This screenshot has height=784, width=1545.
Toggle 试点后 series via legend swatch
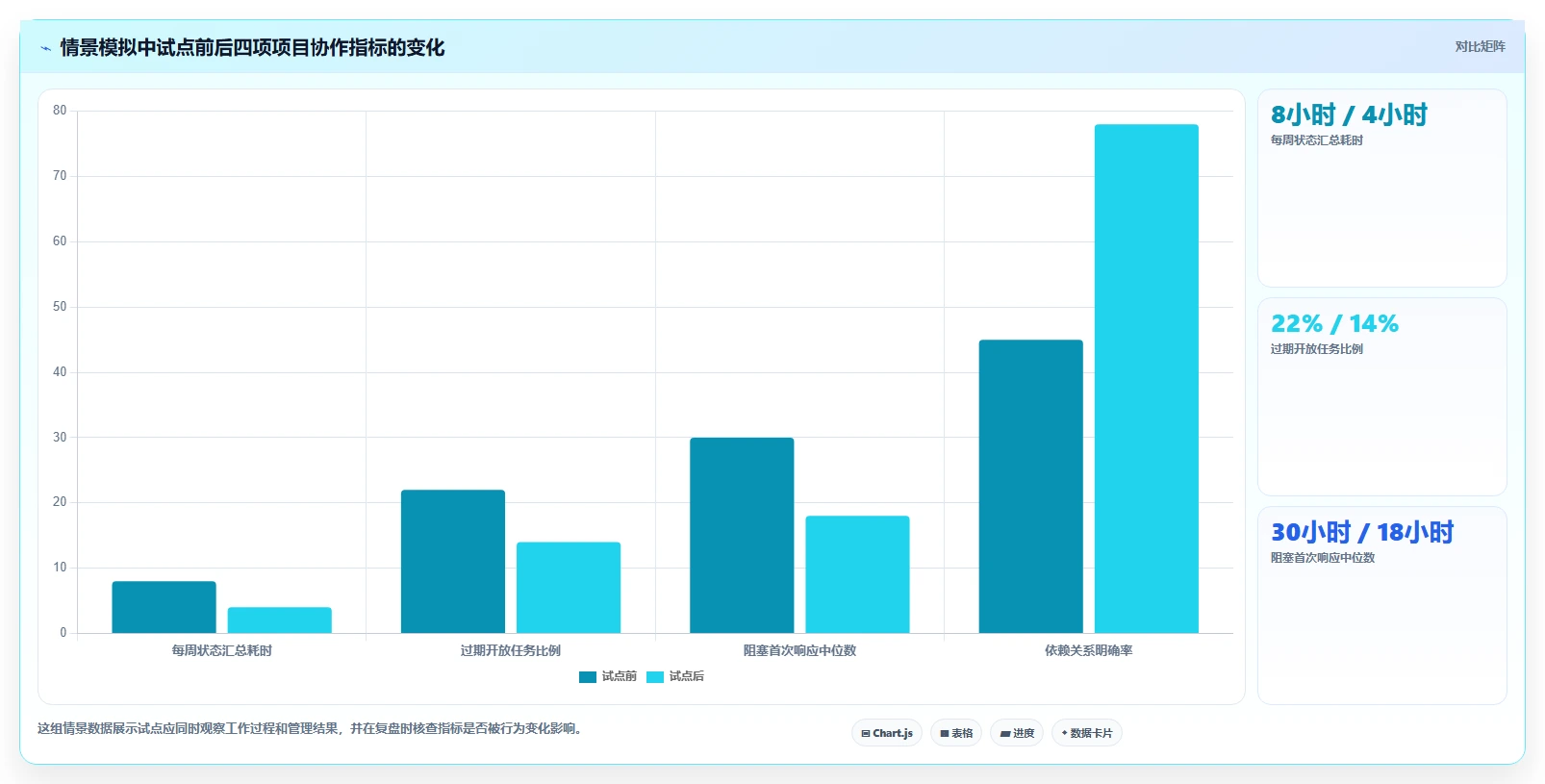(655, 677)
